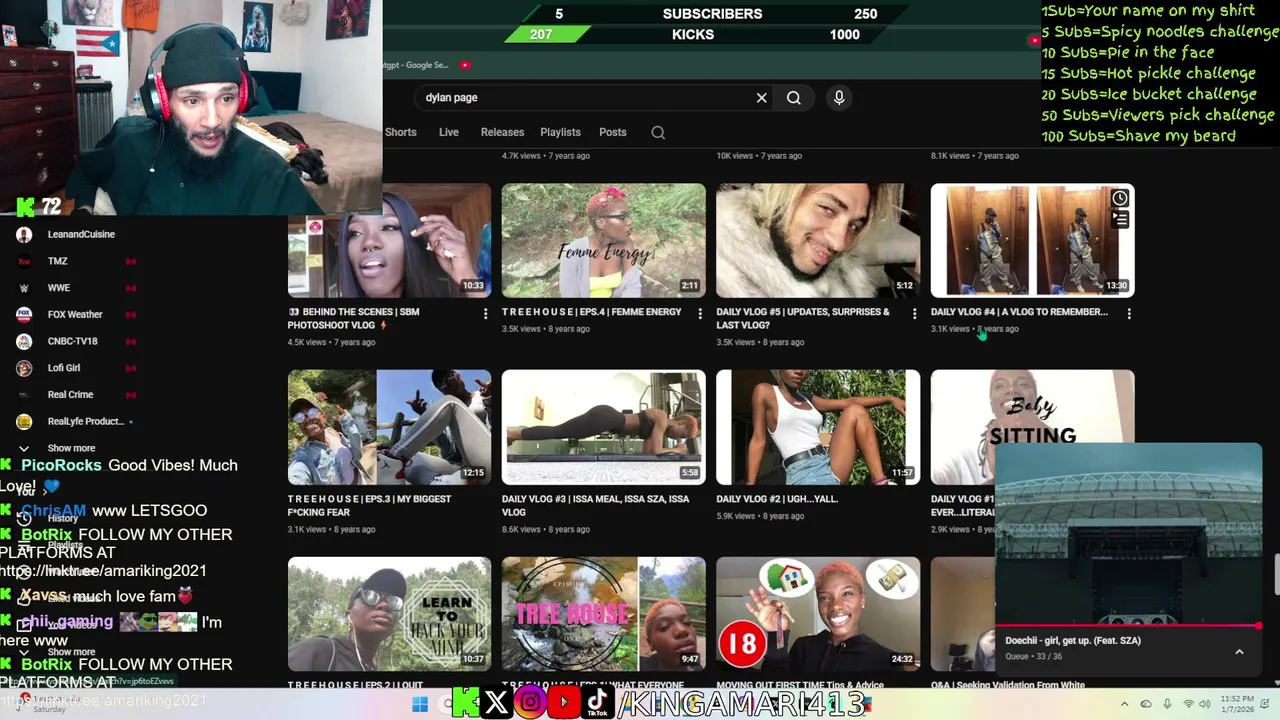The height and width of the screenshot is (720, 1280).
Task: Click the YouTube favicon browser tab
Action: (x=465, y=65)
